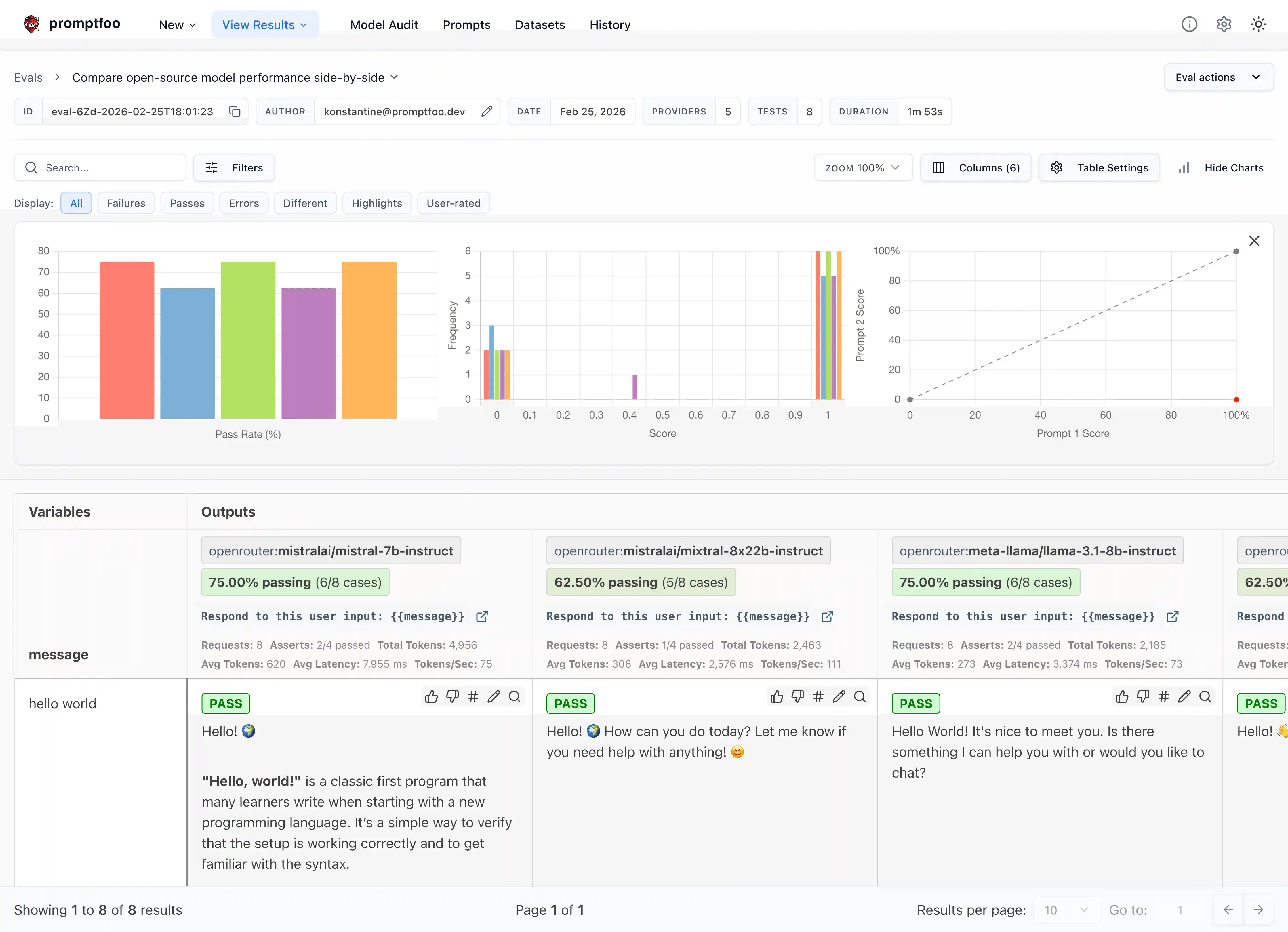Give a thumbs up on the mistral-7b output
1288x932 pixels.
431,696
